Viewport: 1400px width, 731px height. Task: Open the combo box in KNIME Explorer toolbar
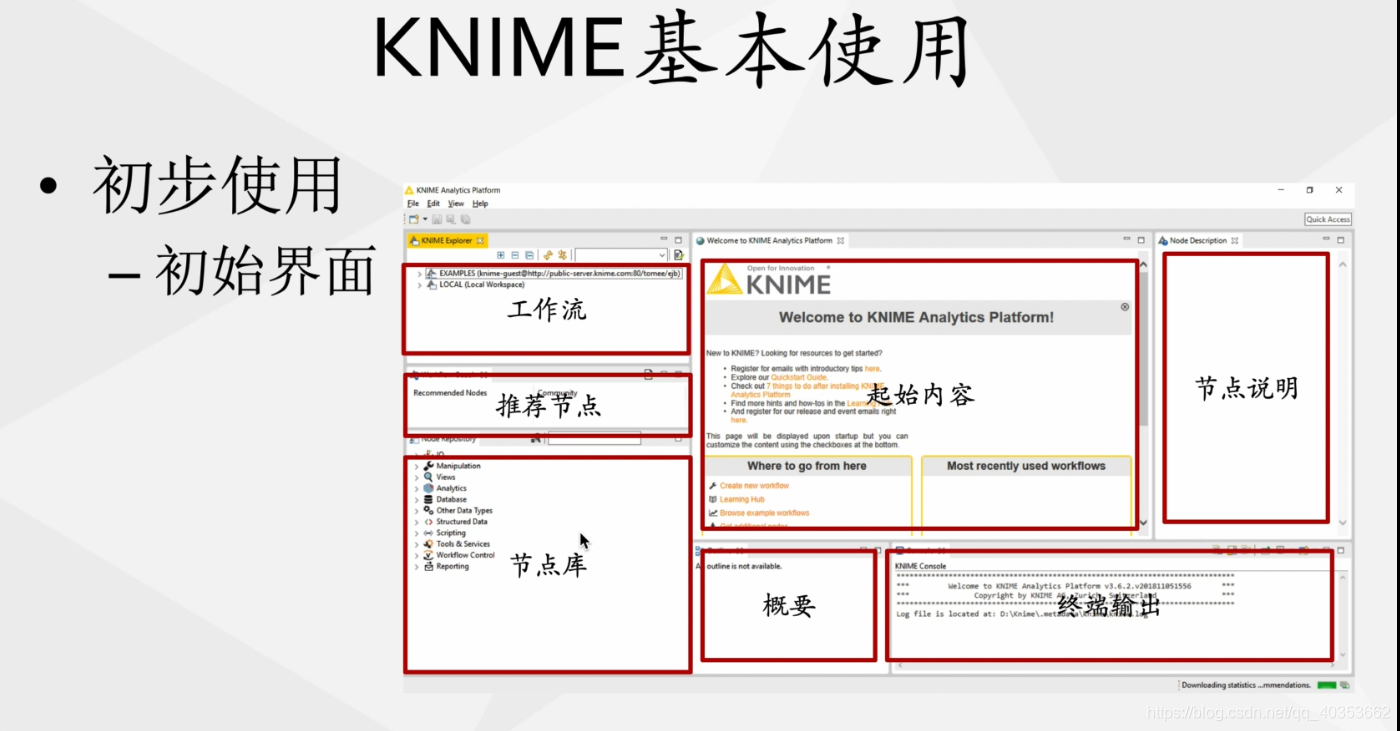[621, 255]
